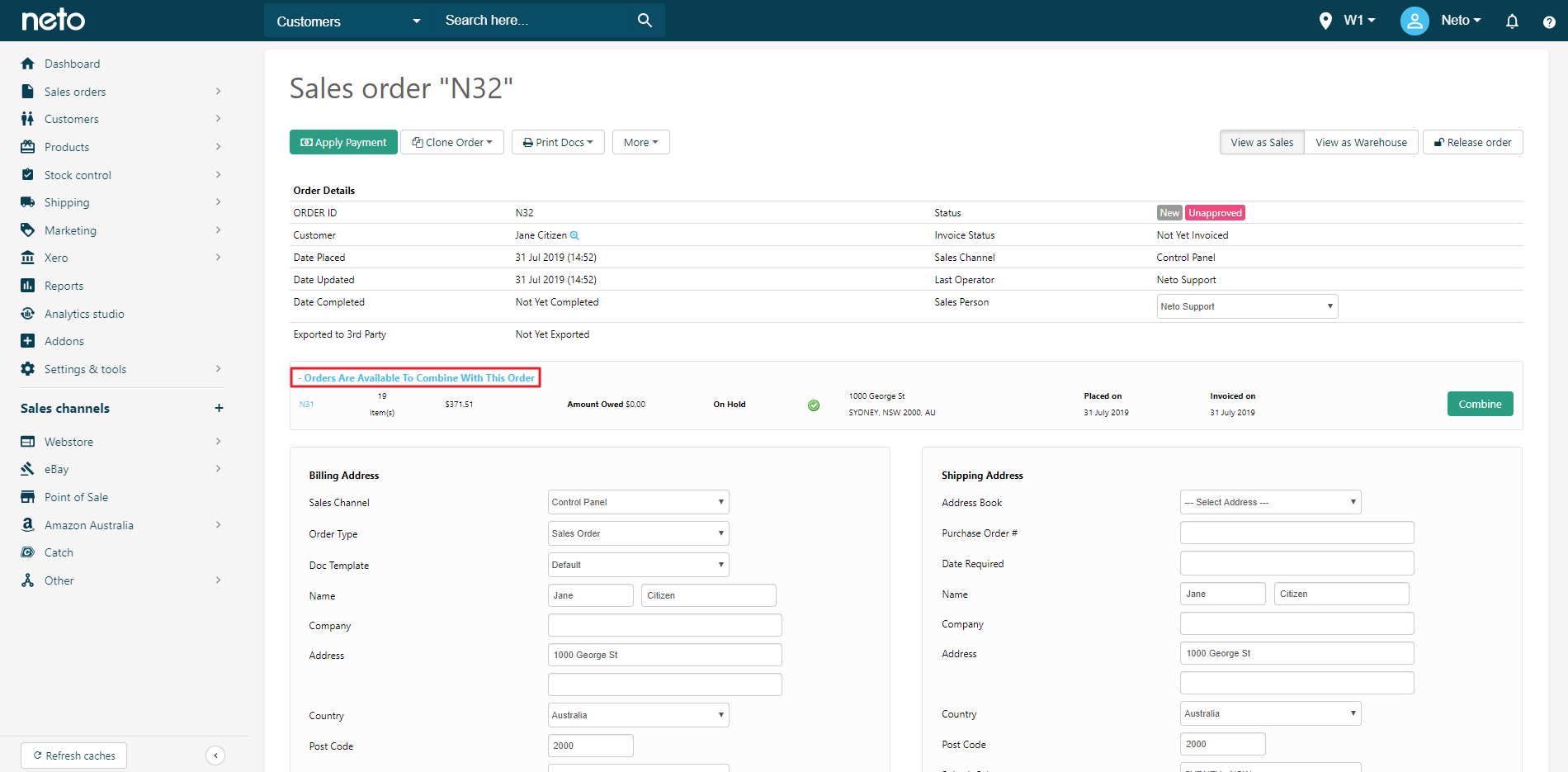Click Sales orders document icon
The width and height of the screenshot is (1568, 772).
click(x=28, y=92)
